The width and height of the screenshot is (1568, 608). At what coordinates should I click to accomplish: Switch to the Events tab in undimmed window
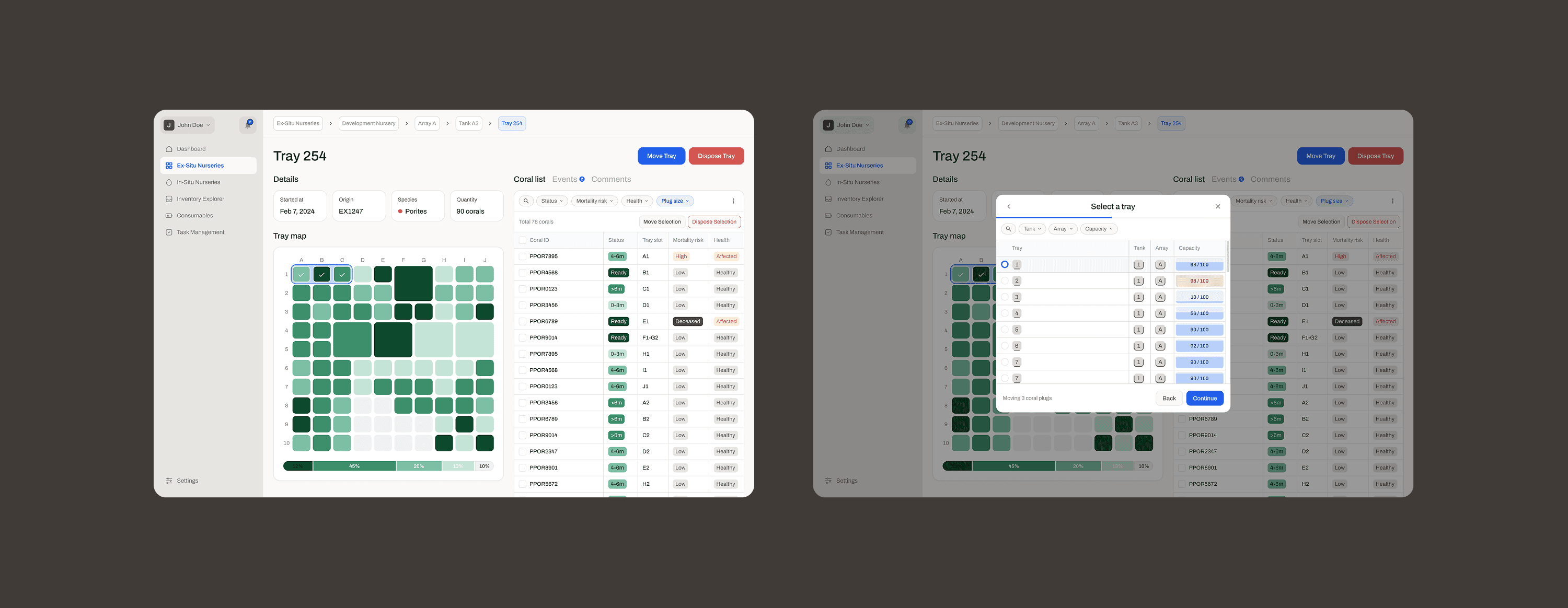pos(564,180)
